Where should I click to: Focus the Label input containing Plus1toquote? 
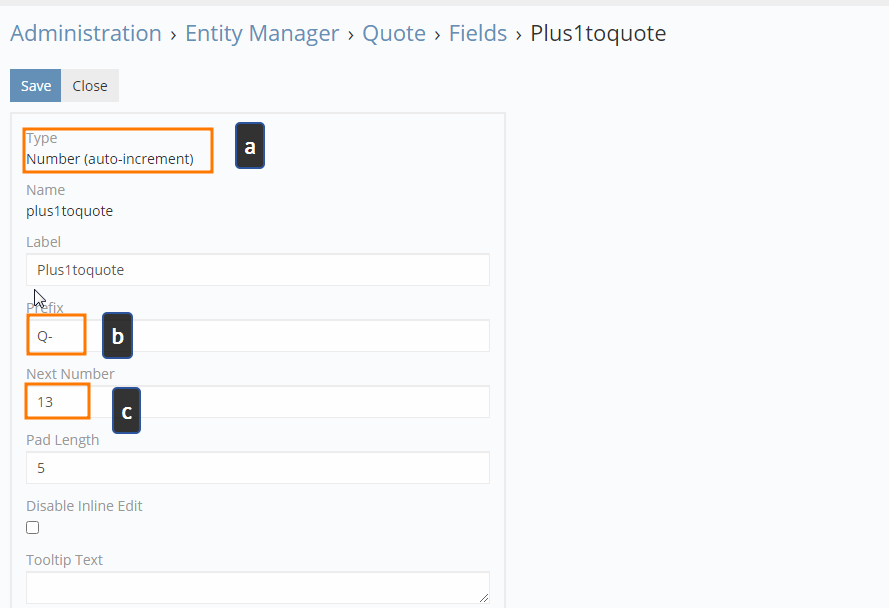click(258, 270)
